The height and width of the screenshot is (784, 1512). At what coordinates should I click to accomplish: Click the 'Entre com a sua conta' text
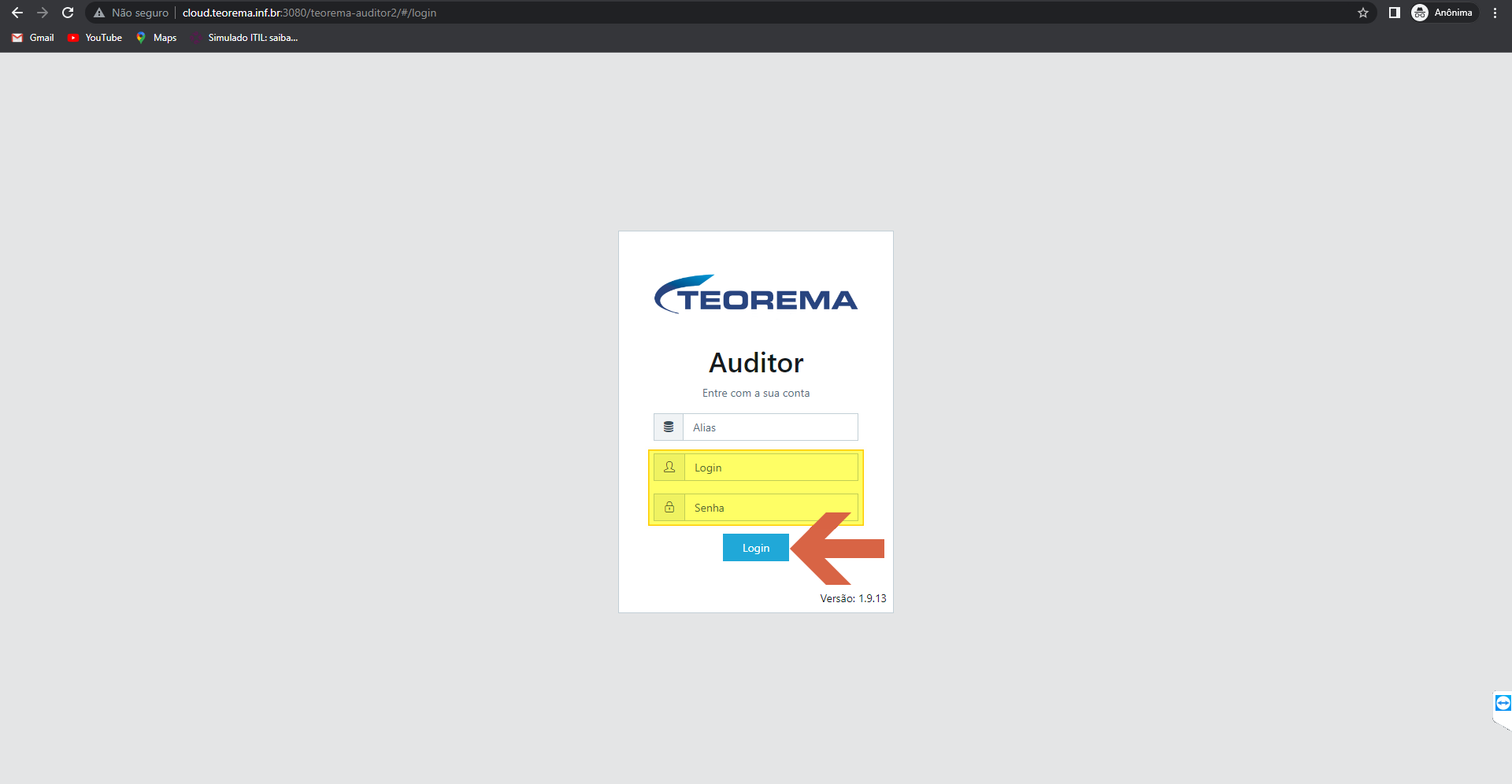coord(756,393)
